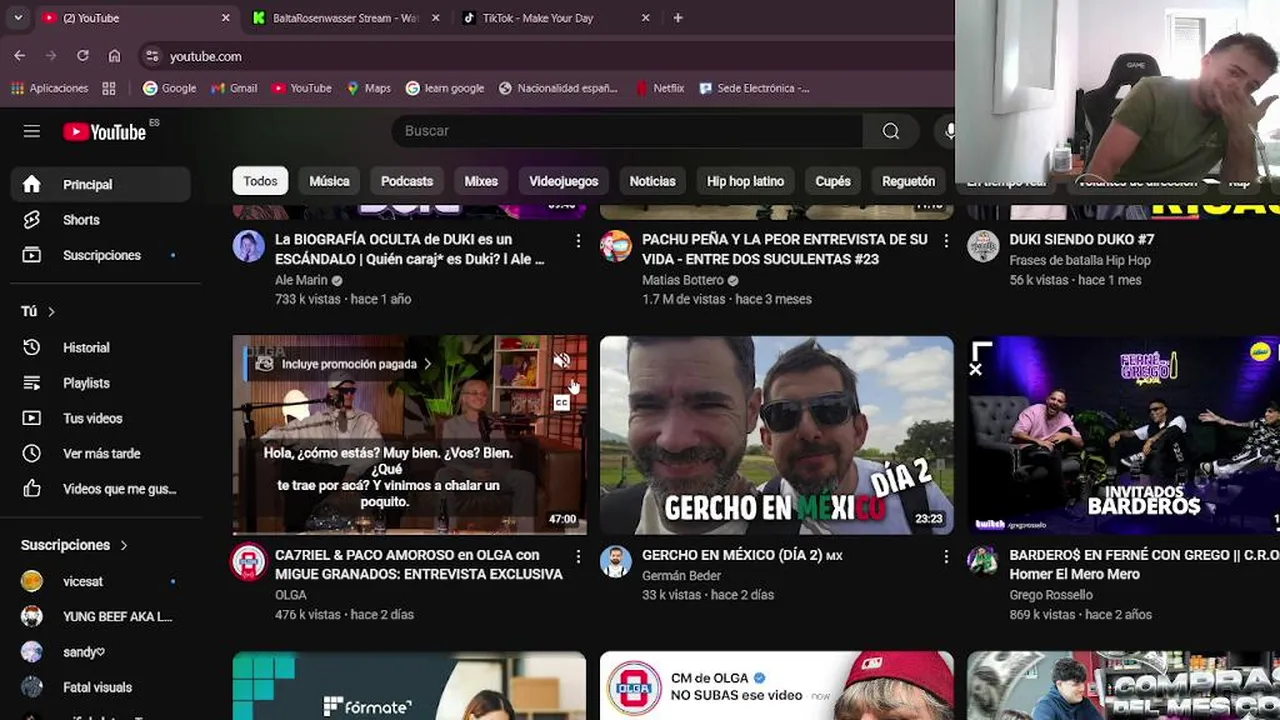Open the tab search dropdown arrow
Screen dimensions: 1280x720
[x=18, y=18]
